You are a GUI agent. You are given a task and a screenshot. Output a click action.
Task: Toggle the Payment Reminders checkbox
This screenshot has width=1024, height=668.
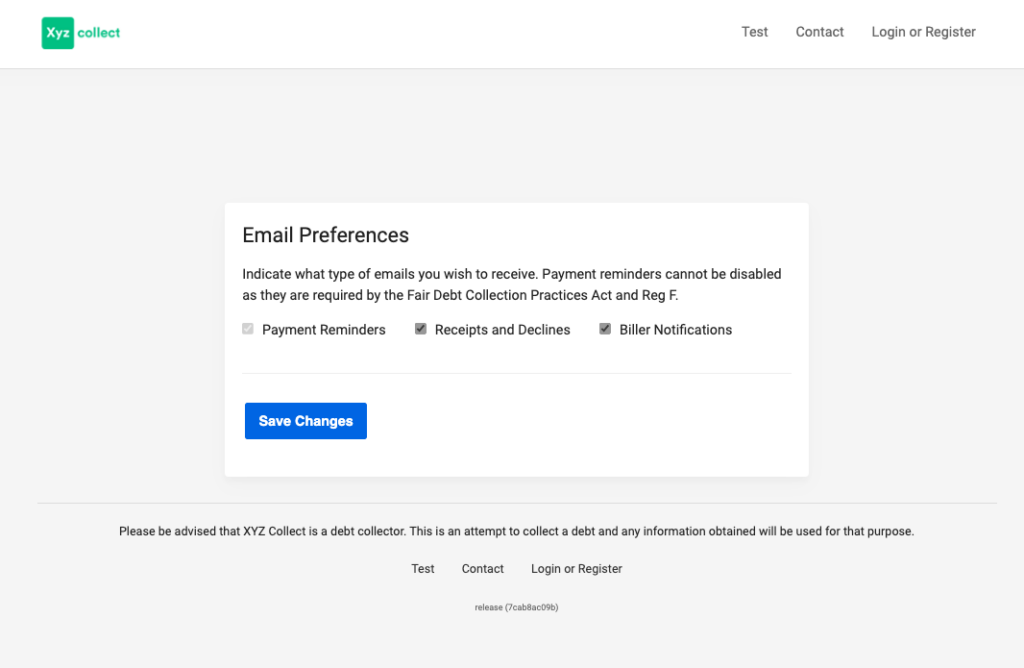[248, 328]
